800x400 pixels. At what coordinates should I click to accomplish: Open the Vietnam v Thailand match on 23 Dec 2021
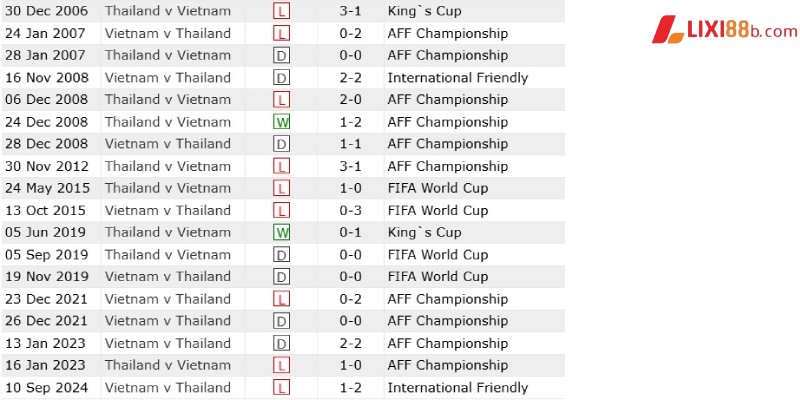pos(168,299)
